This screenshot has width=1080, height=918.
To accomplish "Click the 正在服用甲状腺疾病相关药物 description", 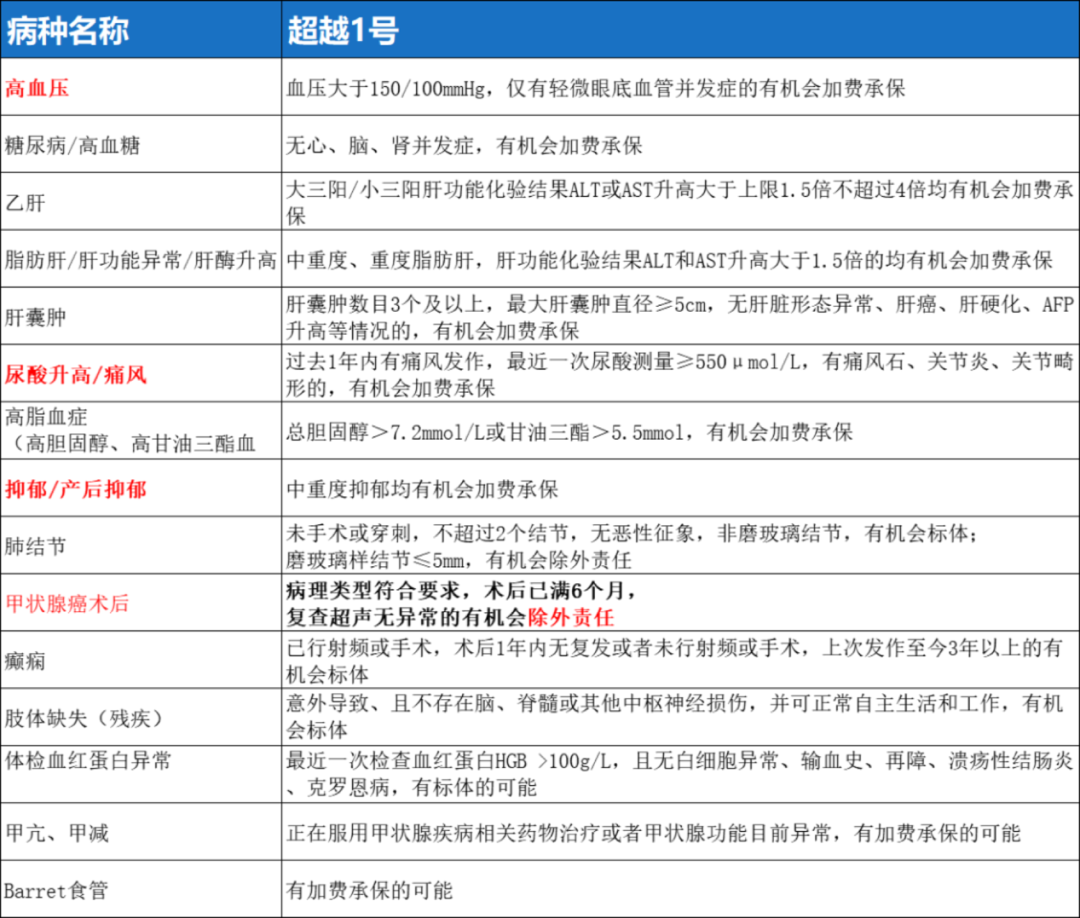I will pyautogui.click(x=681, y=832).
